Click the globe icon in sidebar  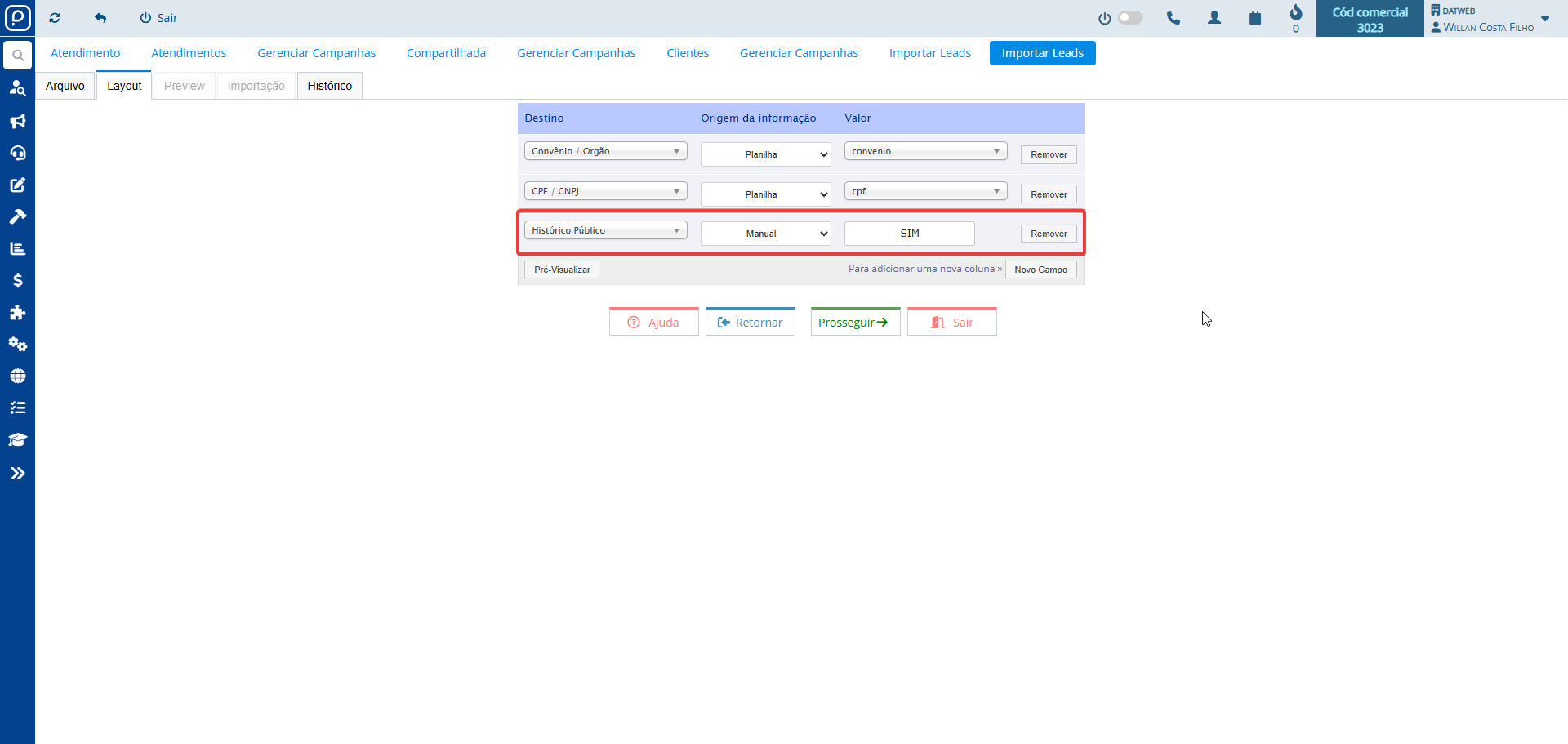click(x=17, y=376)
